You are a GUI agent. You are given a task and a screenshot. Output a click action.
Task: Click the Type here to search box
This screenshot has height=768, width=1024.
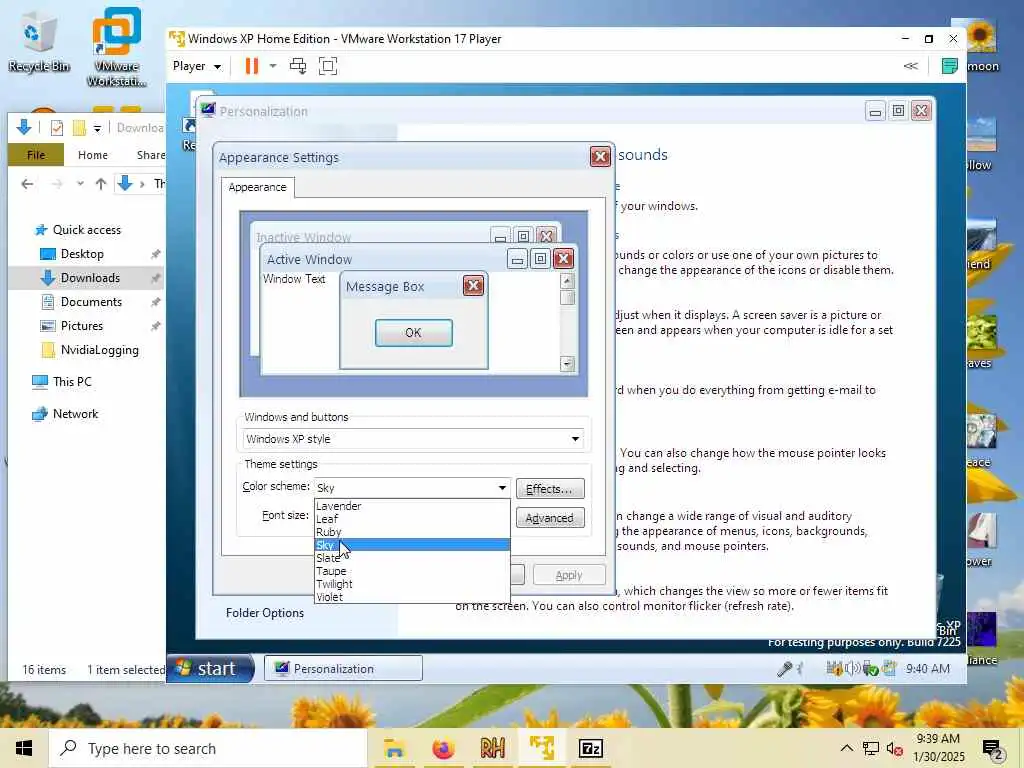click(208, 748)
